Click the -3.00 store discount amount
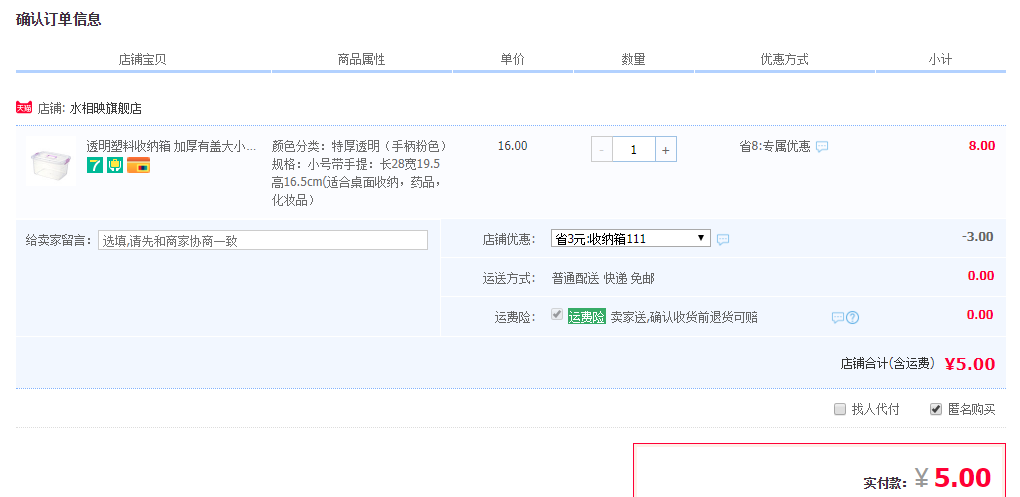1020x497 pixels. (x=978, y=236)
